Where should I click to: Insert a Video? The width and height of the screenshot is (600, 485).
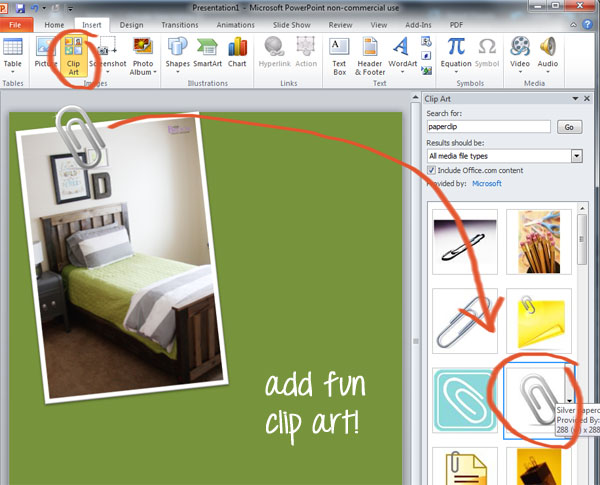point(520,56)
